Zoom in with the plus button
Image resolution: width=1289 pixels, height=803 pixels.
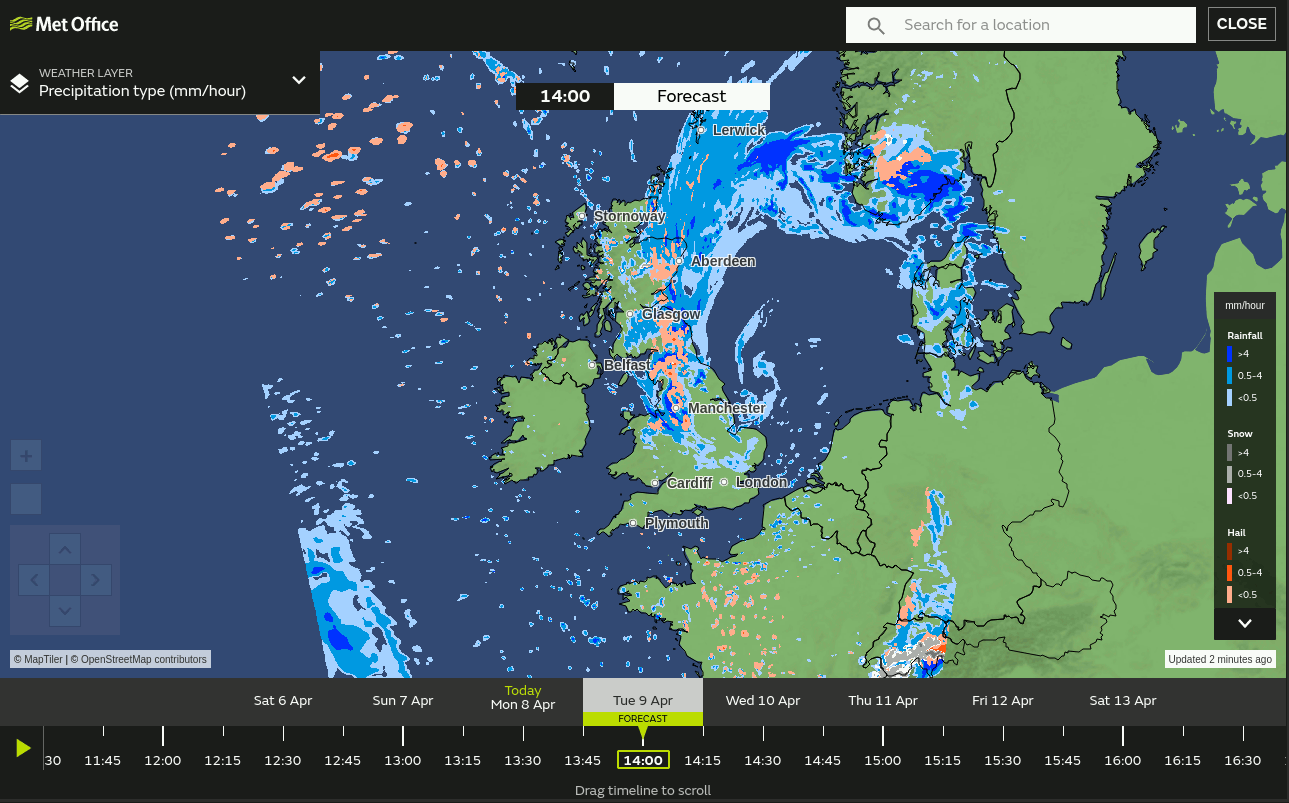pos(26,456)
